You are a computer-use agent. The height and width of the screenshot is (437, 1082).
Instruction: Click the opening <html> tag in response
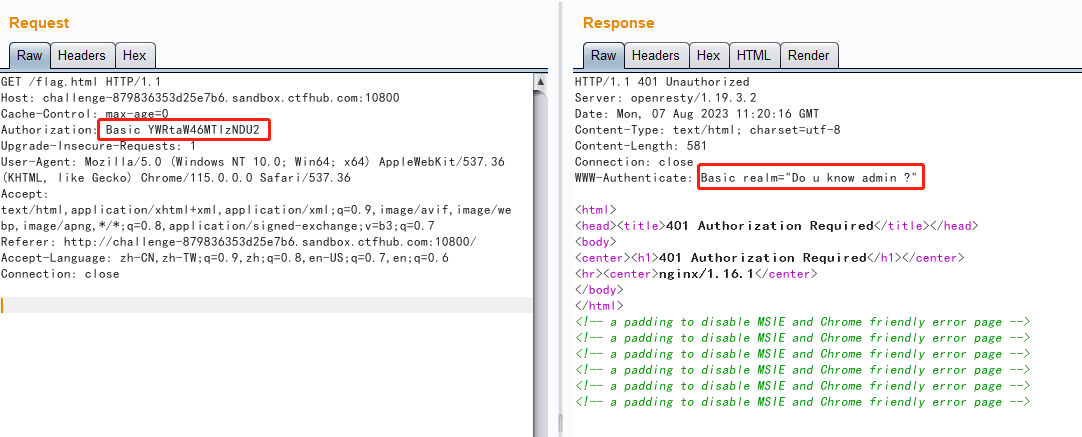[596, 210]
